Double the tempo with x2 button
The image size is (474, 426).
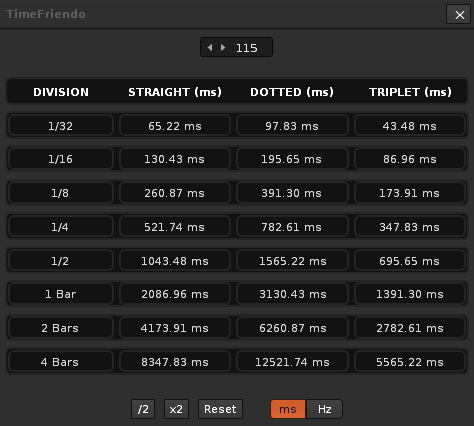[176, 409]
